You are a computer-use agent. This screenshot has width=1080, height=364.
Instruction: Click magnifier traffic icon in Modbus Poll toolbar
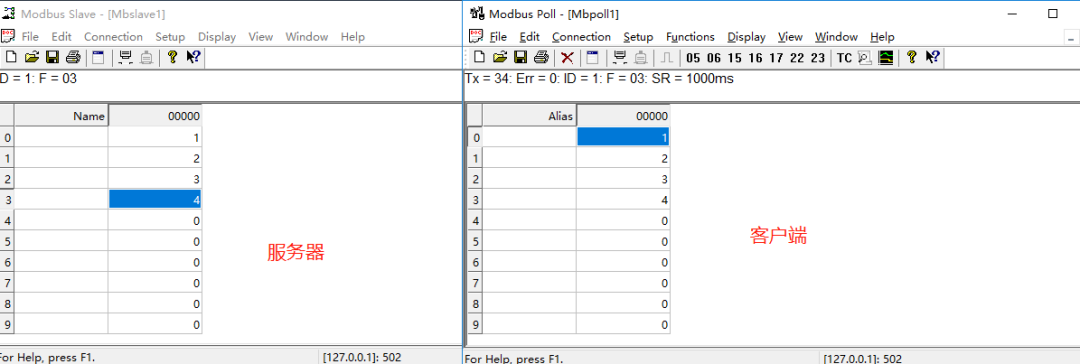(866, 57)
